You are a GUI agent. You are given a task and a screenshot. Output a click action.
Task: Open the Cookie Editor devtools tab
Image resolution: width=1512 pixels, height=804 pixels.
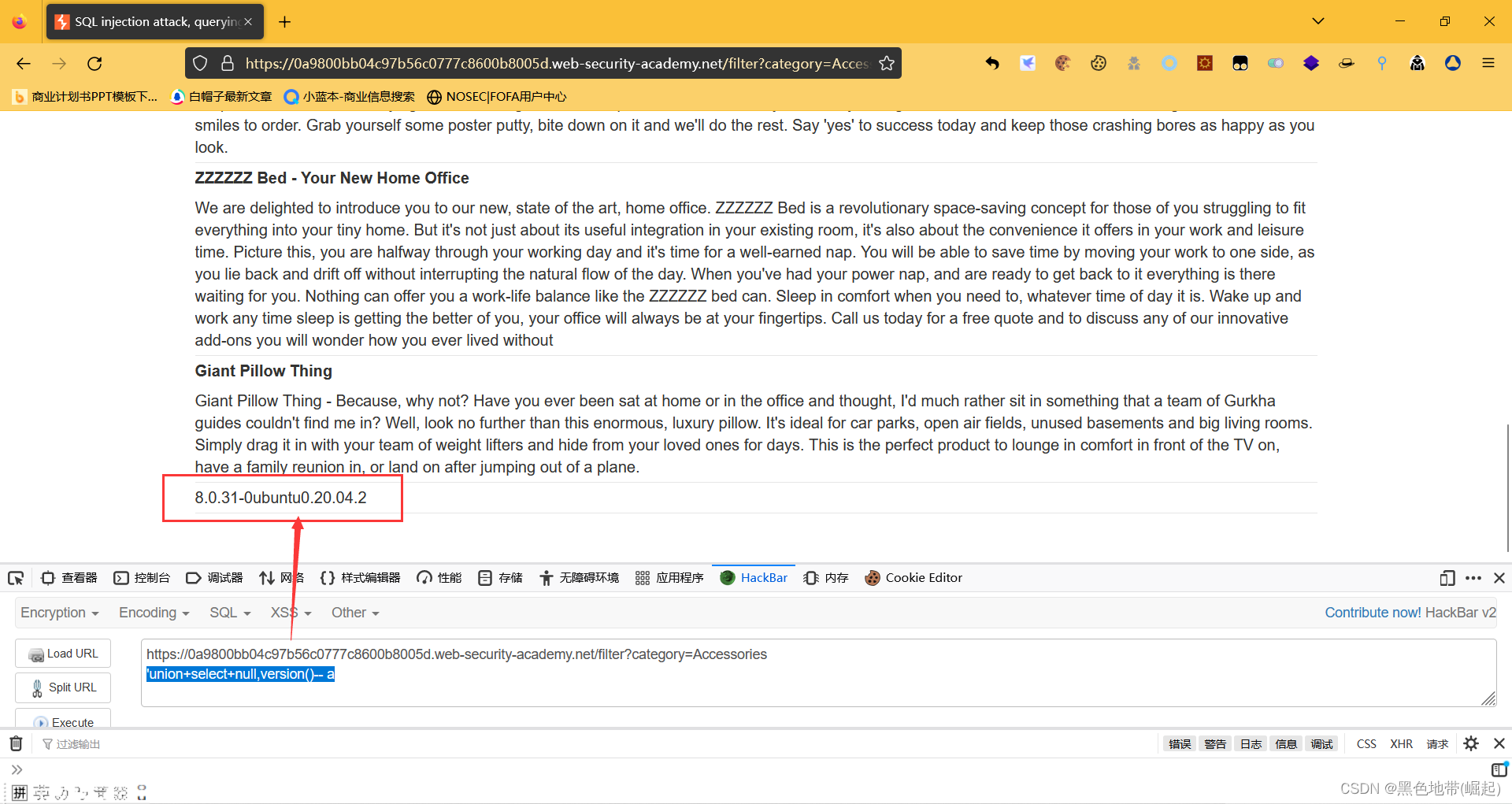913,578
